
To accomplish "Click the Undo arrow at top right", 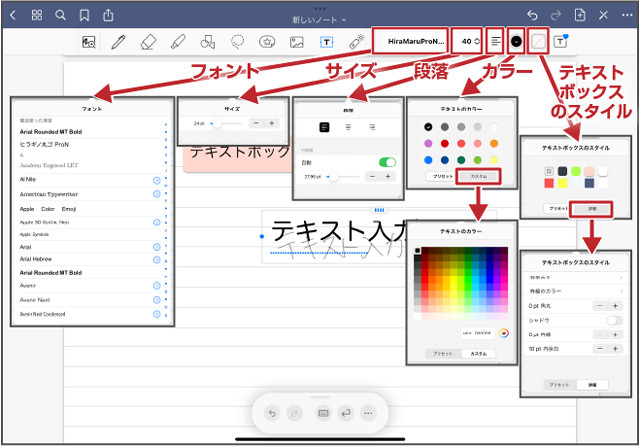I will pyautogui.click(x=531, y=15).
